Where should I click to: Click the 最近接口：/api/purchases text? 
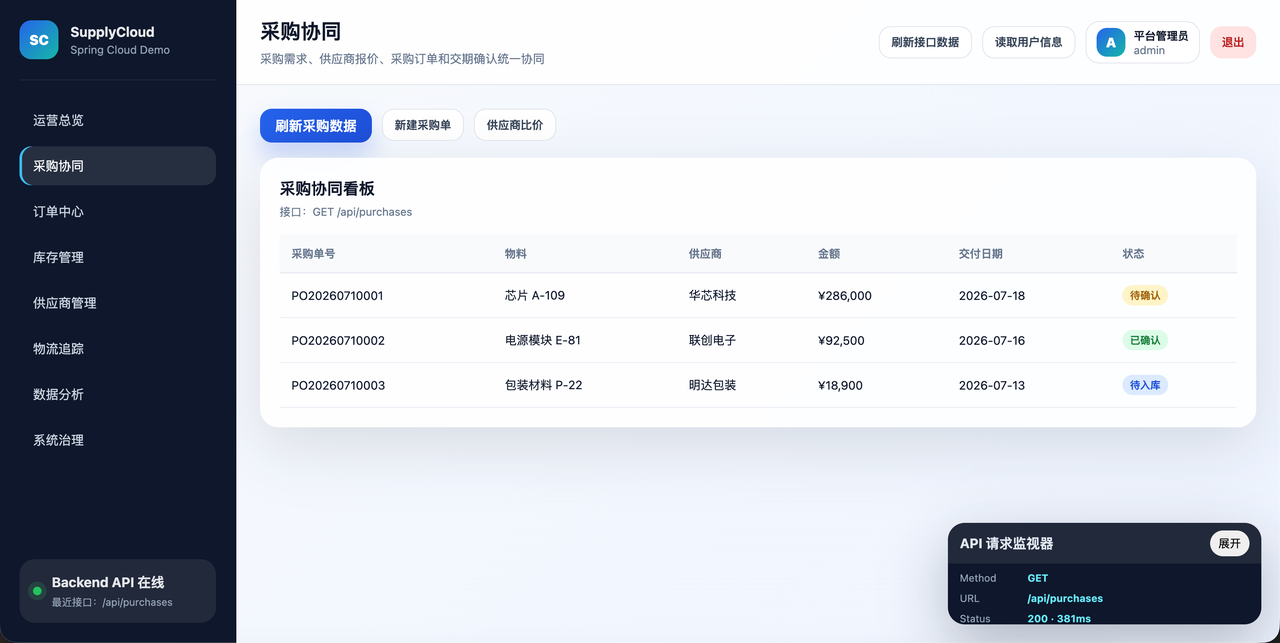pyautogui.click(x=112, y=603)
